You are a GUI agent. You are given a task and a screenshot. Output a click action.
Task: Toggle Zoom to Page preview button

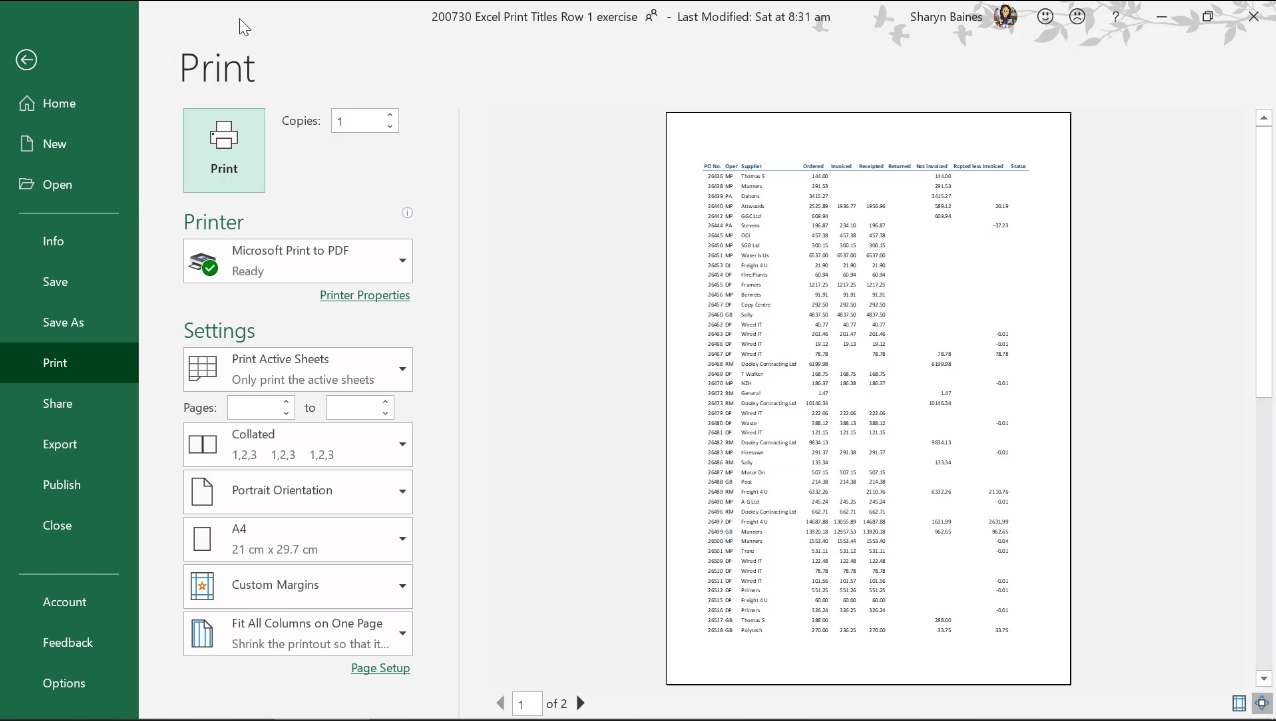coord(1261,703)
